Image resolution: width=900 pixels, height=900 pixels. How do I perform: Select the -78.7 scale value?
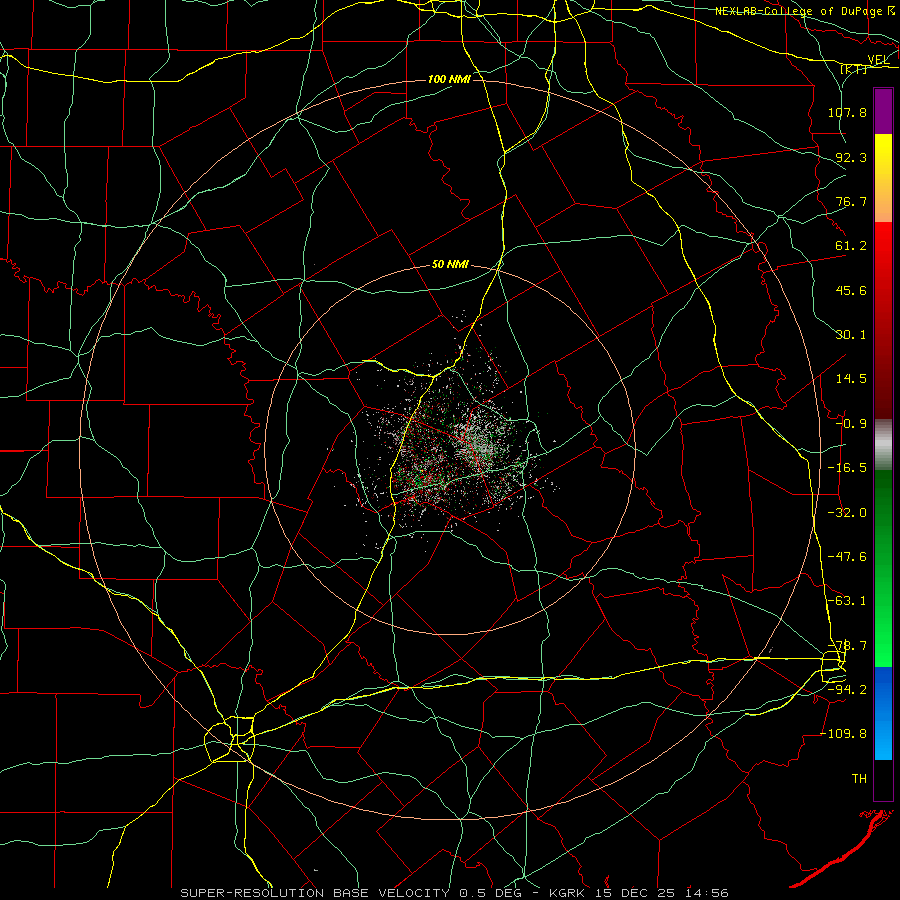[x=847, y=646]
